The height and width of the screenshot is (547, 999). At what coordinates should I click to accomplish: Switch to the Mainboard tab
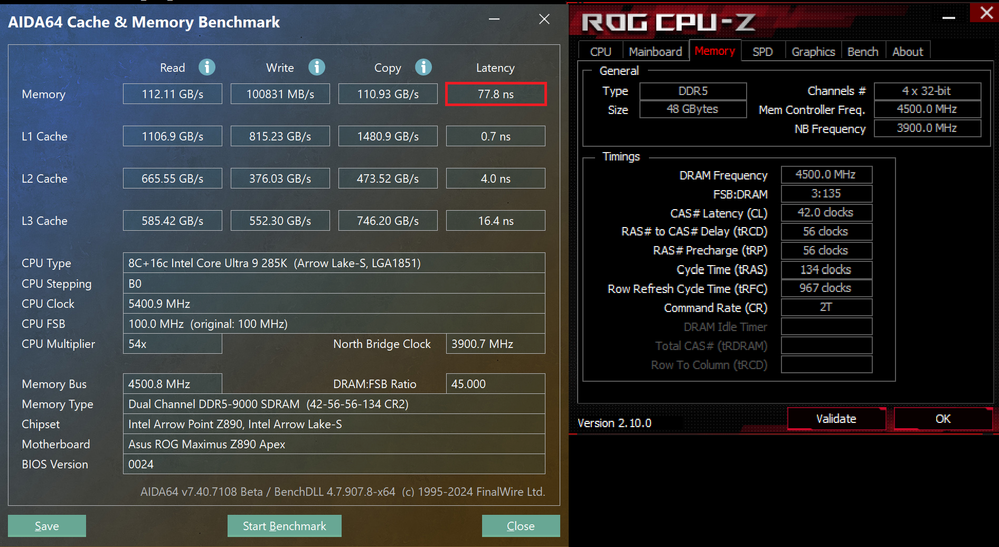coord(655,52)
